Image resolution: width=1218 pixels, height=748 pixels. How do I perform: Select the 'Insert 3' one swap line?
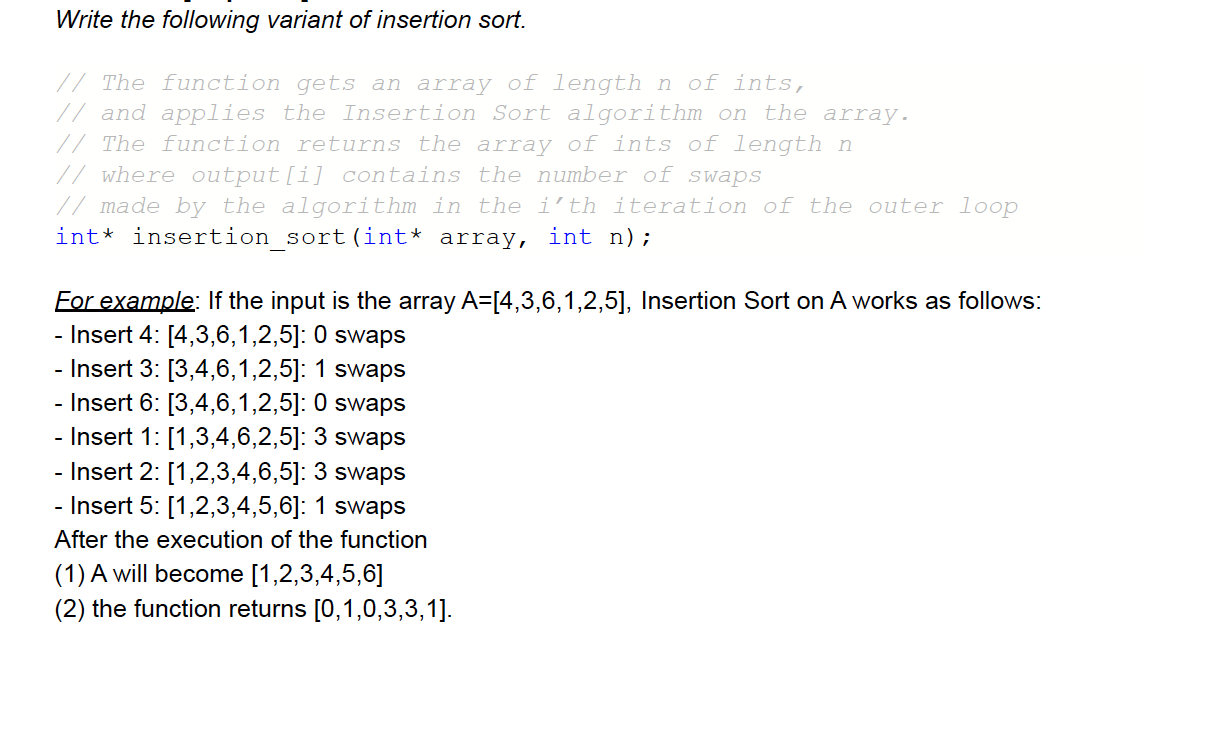point(230,369)
